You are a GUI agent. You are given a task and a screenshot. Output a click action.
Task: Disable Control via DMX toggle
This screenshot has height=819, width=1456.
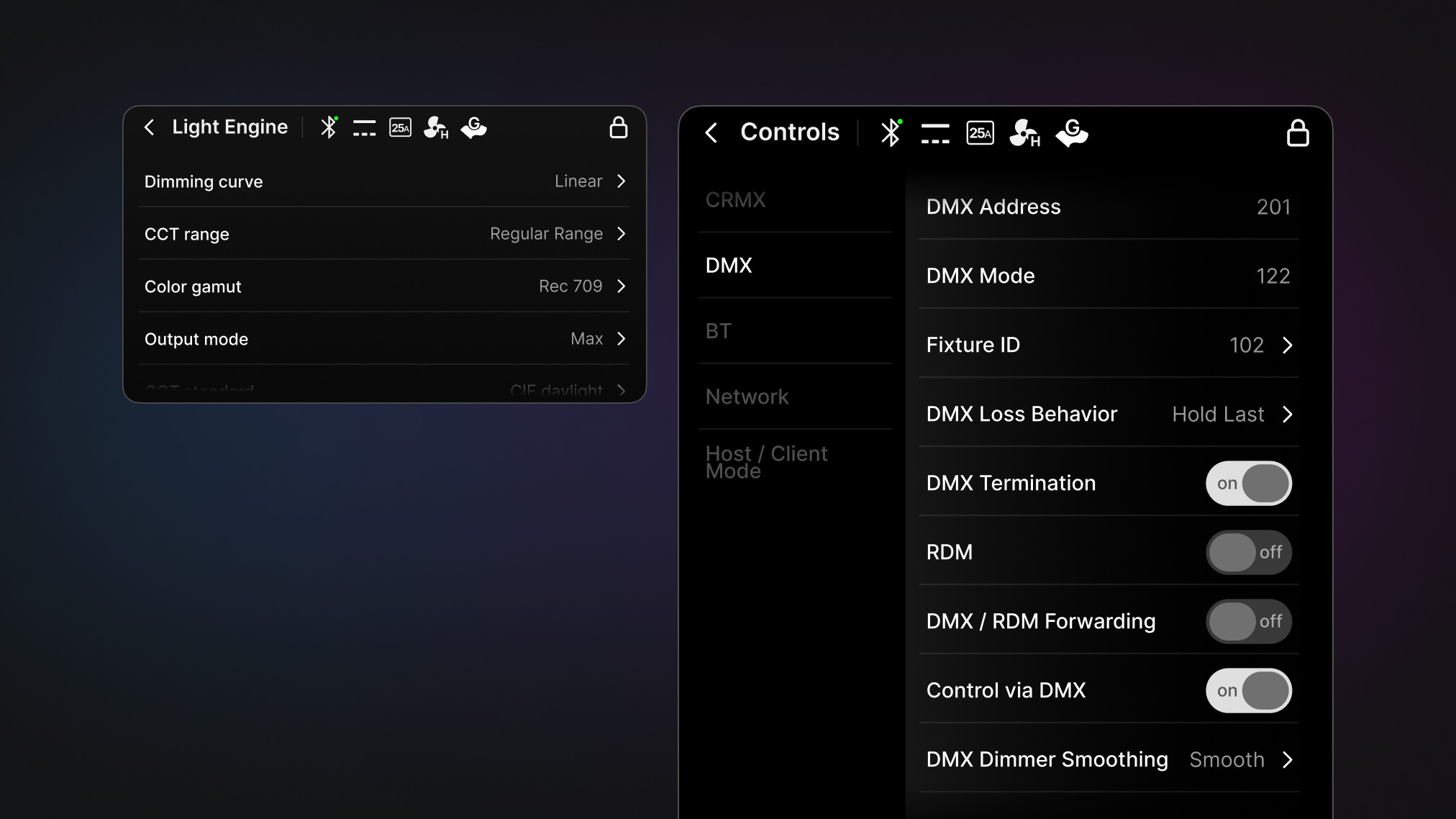click(x=1248, y=690)
